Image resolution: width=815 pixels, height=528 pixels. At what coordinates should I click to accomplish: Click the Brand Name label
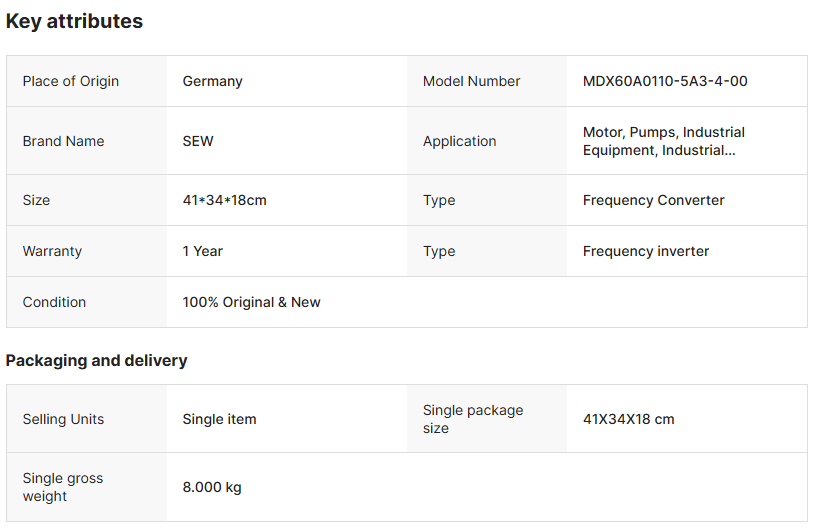click(63, 141)
